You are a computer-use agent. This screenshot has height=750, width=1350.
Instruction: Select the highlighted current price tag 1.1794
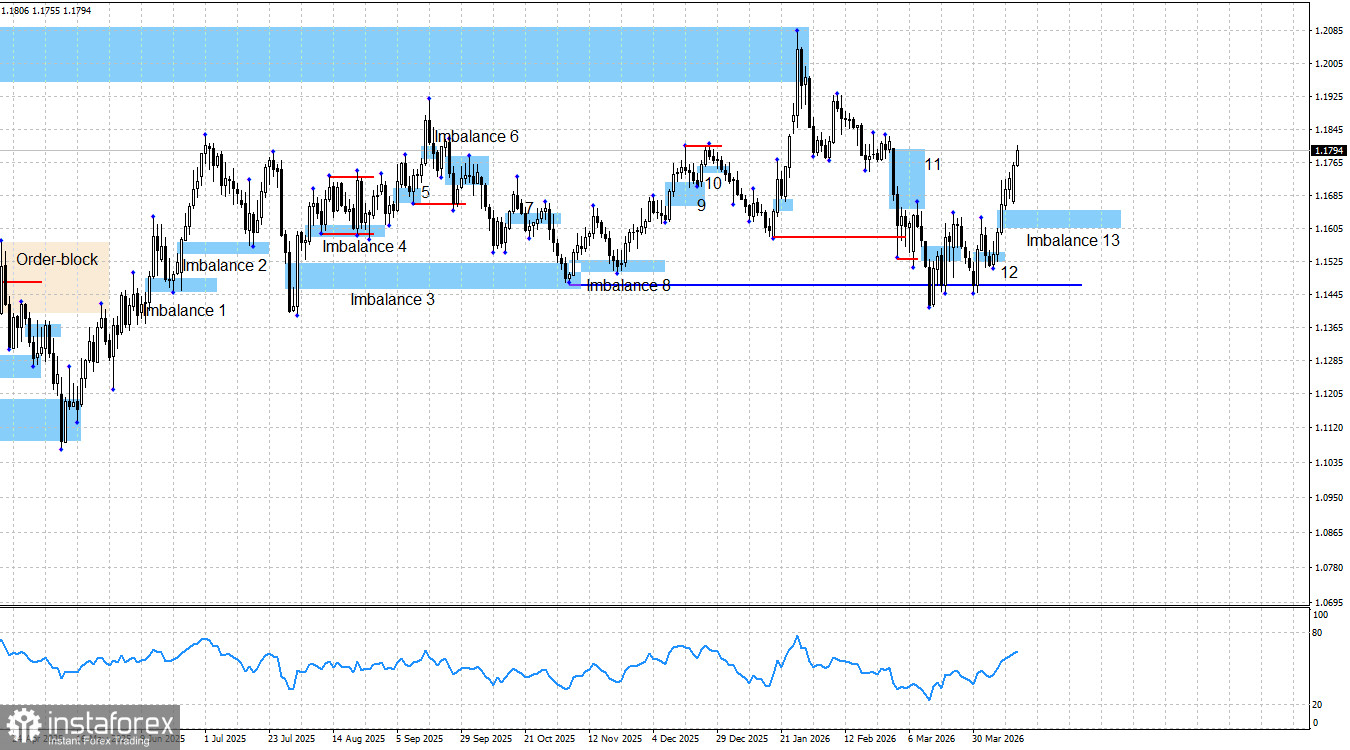point(1330,148)
